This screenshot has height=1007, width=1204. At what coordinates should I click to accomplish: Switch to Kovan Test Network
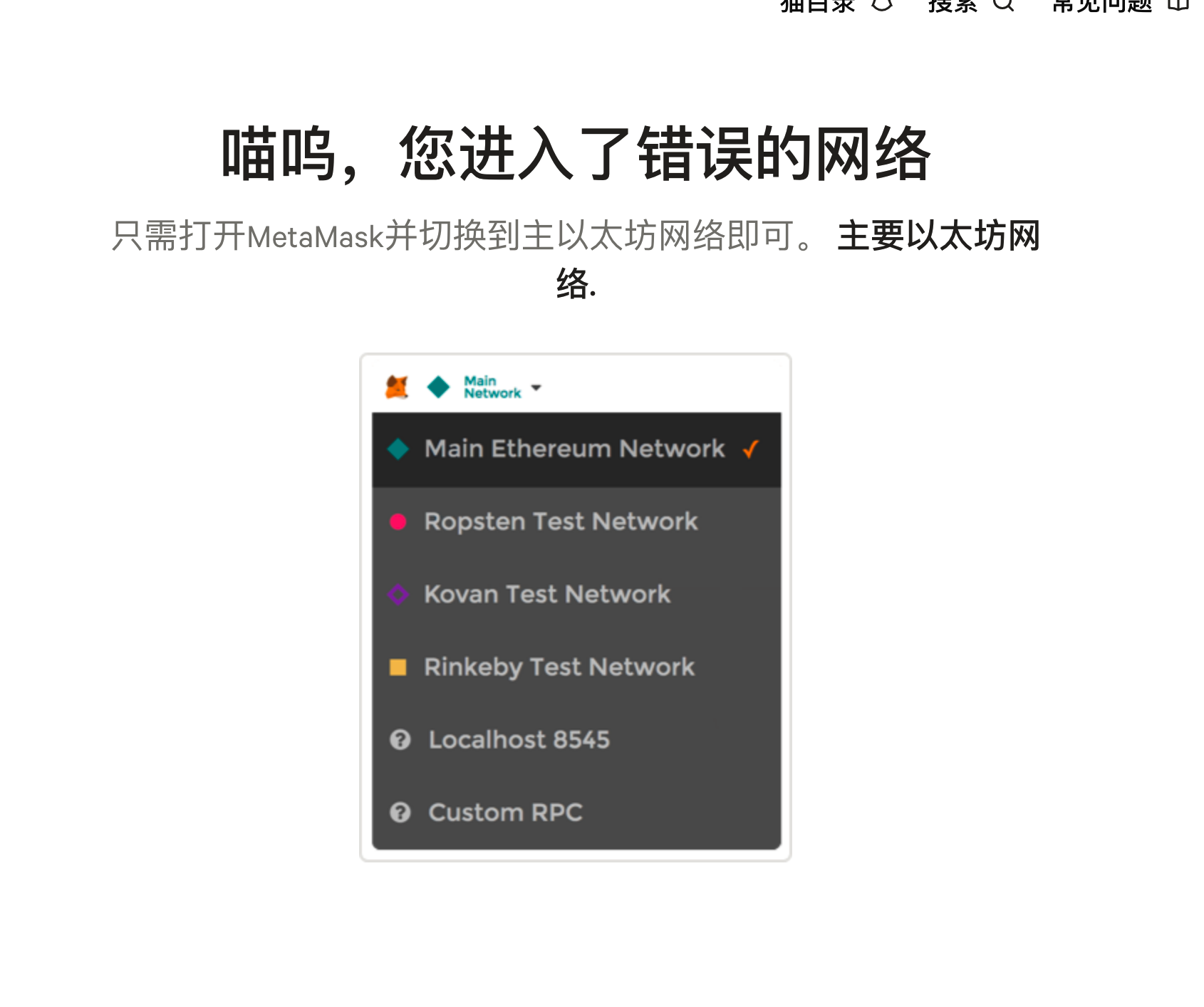pyautogui.click(x=576, y=595)
